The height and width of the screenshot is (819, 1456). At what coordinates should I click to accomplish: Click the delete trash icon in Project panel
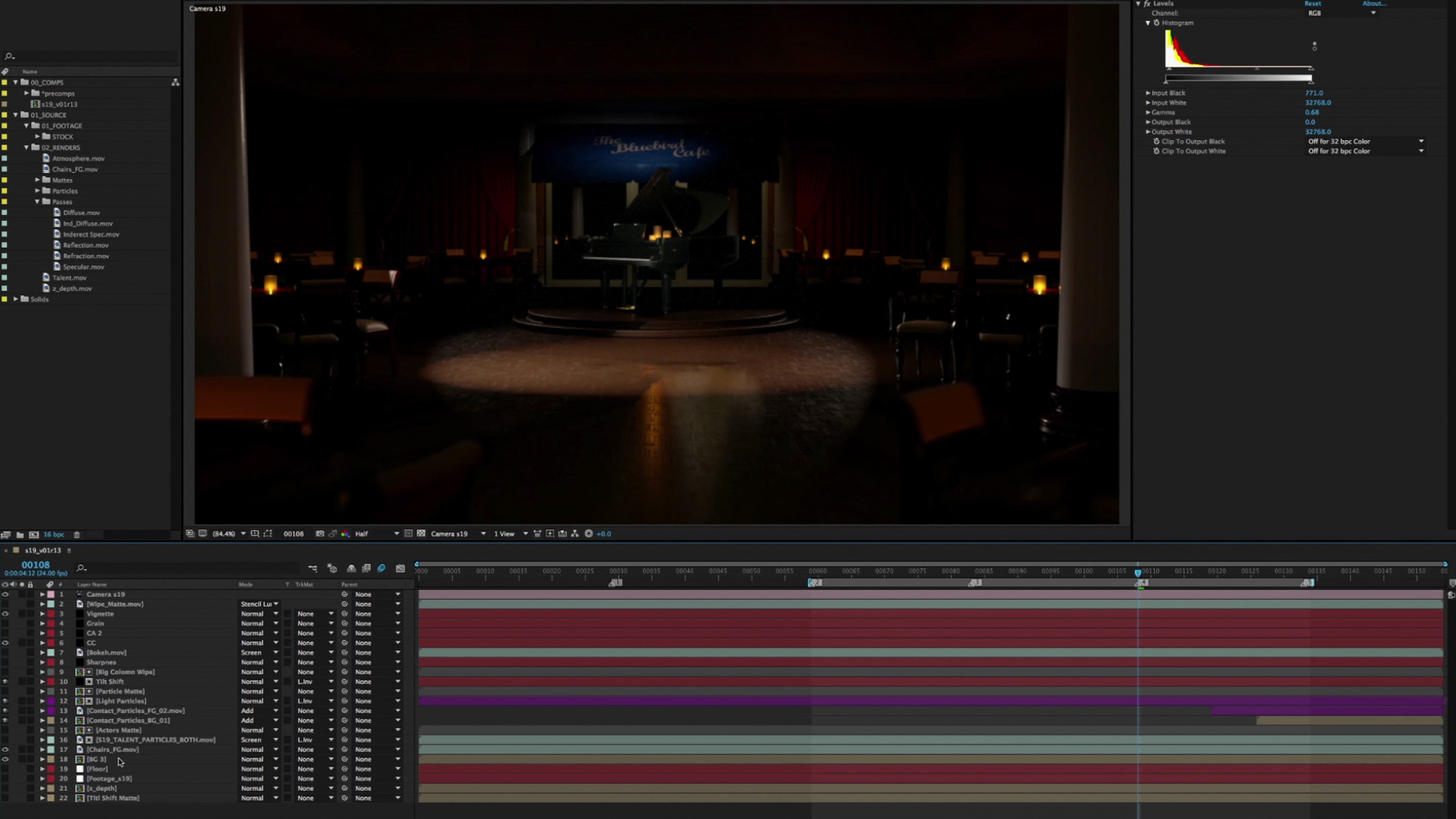click(77, 535)
